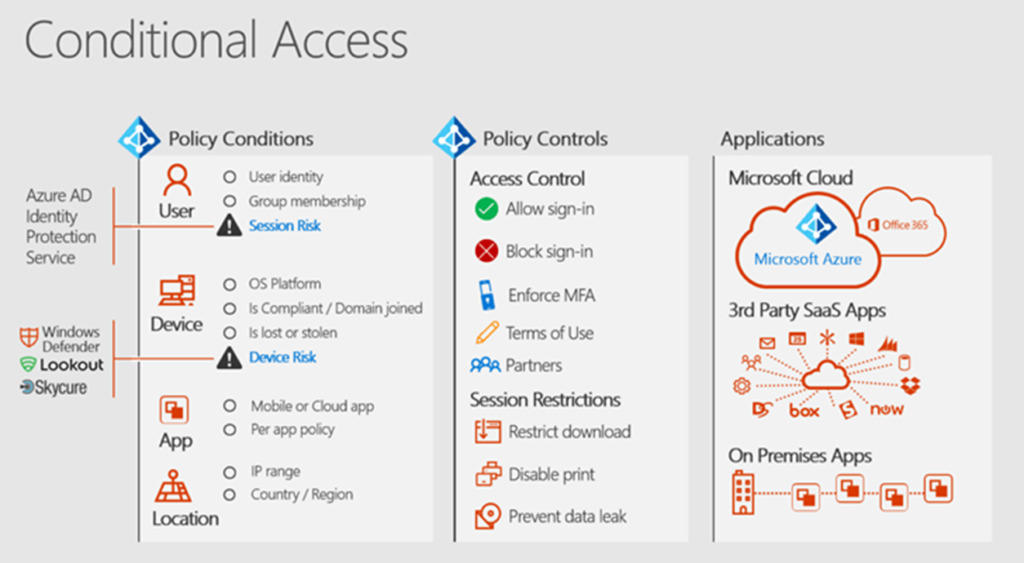Viewport: 1024px width, 563px height.
Task: Open the Session Risk link
Action: [285, 225]
